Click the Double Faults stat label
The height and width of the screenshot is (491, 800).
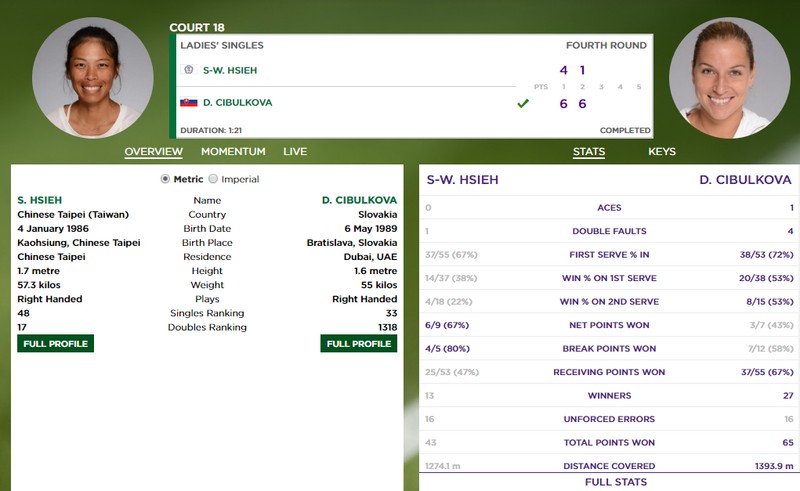pyautogui.click(x=609, y=231)
